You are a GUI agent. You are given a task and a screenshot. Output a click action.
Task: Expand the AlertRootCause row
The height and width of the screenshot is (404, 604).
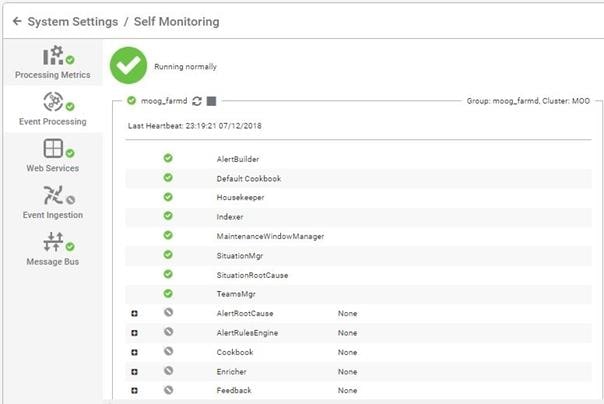(134, 313)
